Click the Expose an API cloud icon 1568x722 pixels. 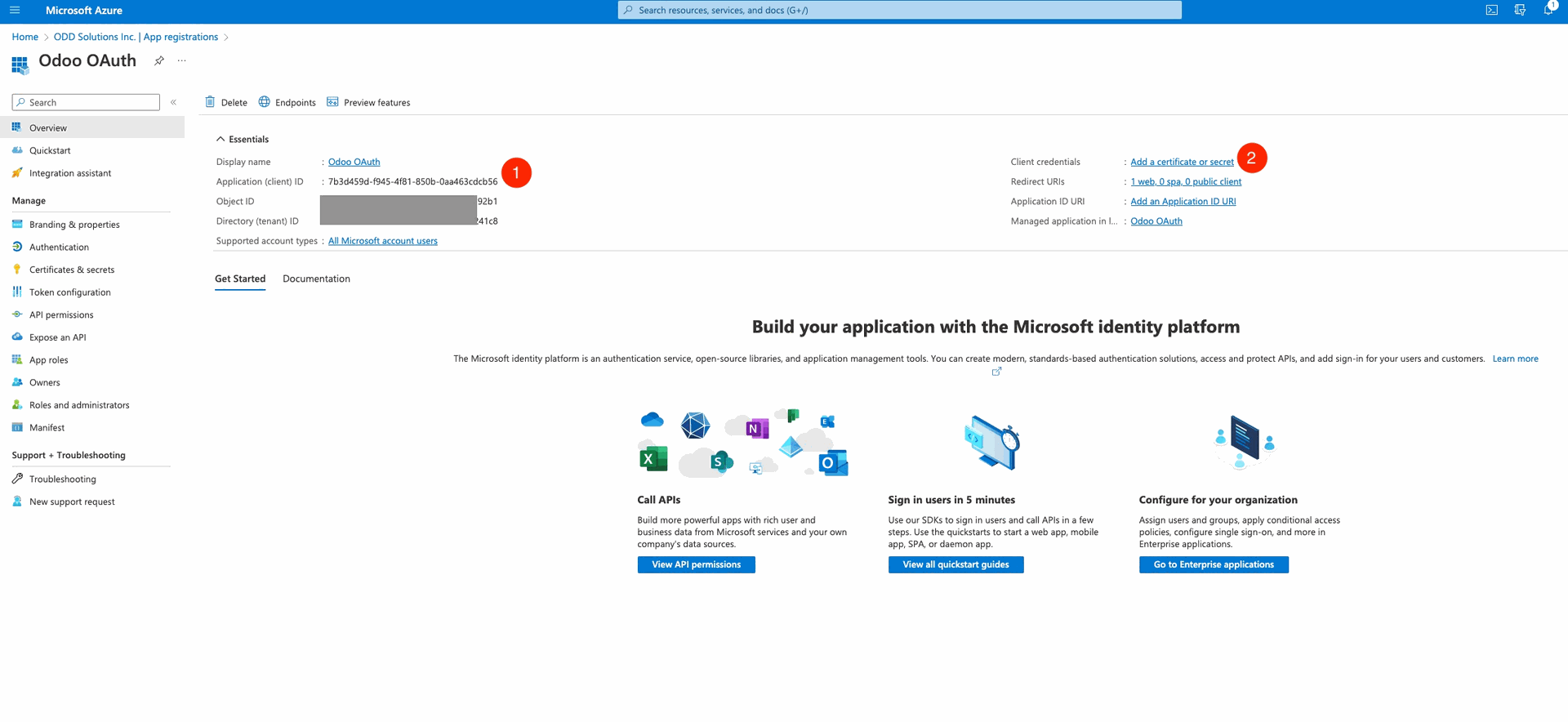pos(17,336)
